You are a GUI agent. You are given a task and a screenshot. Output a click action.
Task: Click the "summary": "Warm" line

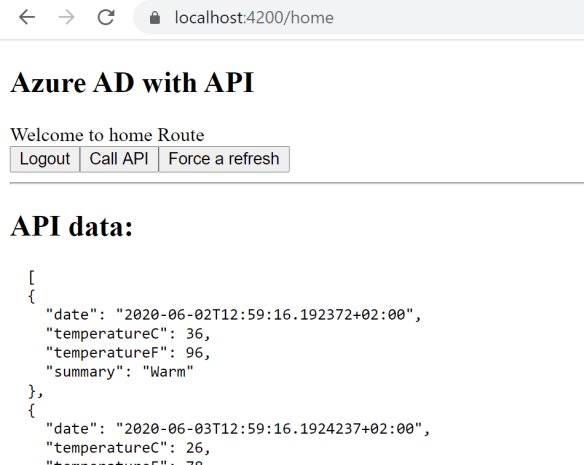click(120, 372)
